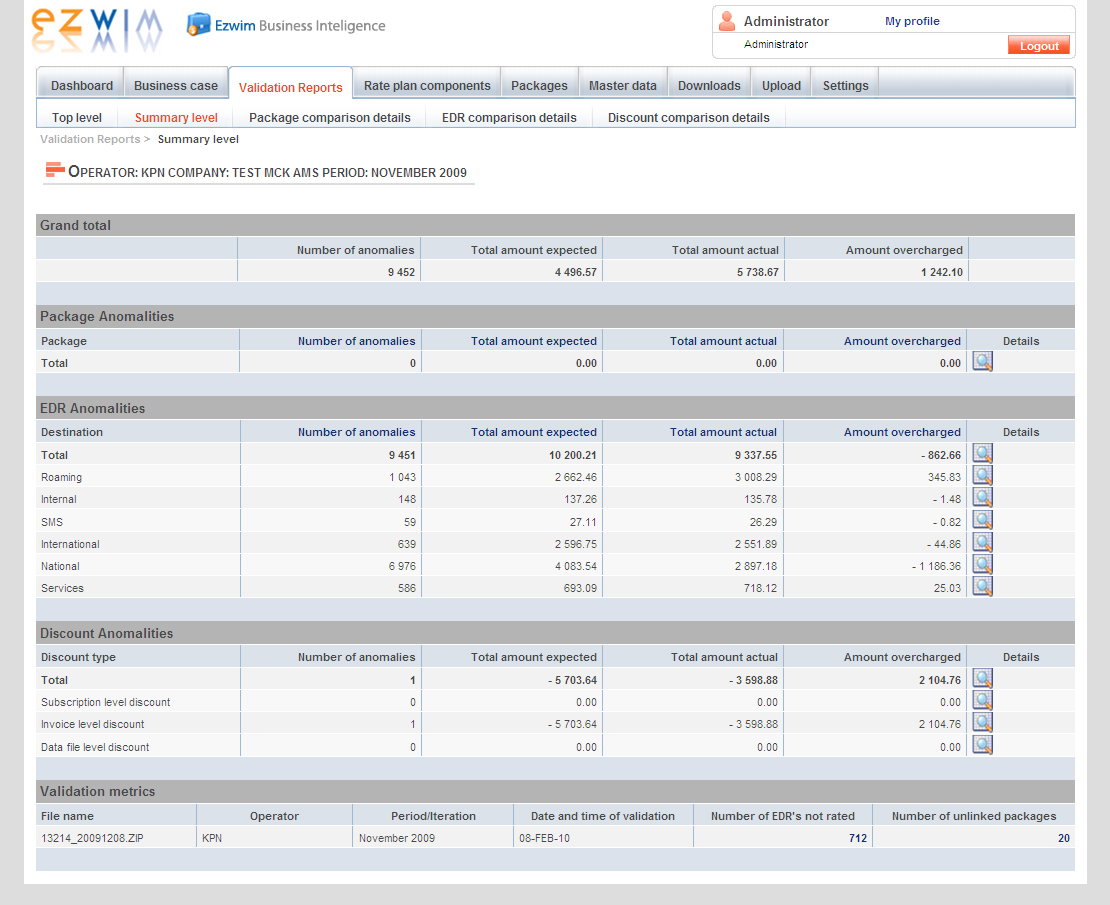
Task: Go to the Master data tab
Action: [622, 86]
